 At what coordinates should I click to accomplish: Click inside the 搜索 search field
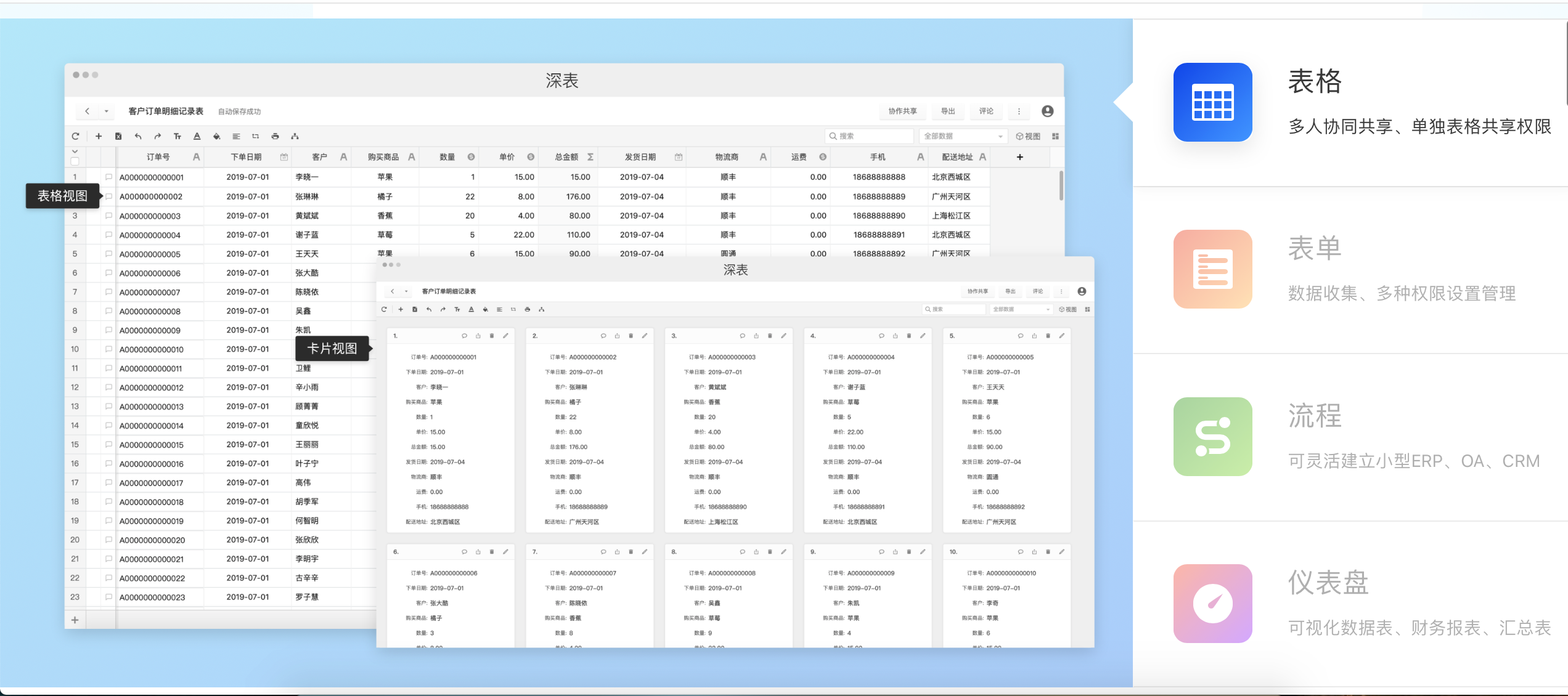[x=869, y=136]
